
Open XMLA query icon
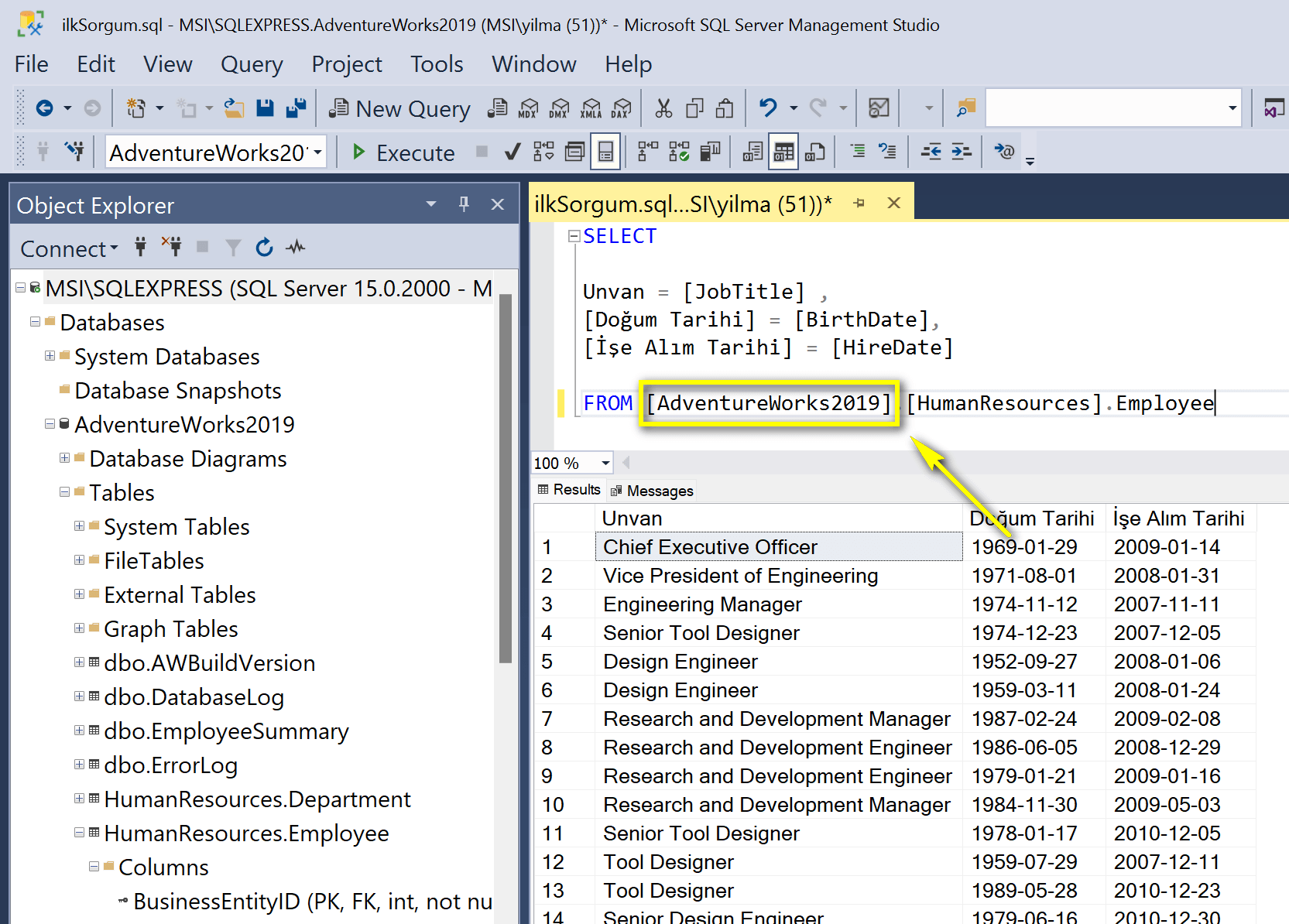coord(591,108)
